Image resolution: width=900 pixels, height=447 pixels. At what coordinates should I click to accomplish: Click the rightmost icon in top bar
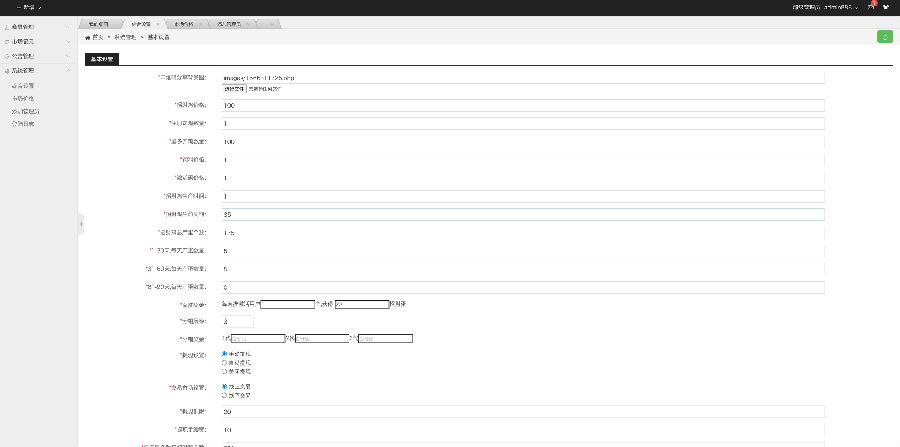click(886, 7)
